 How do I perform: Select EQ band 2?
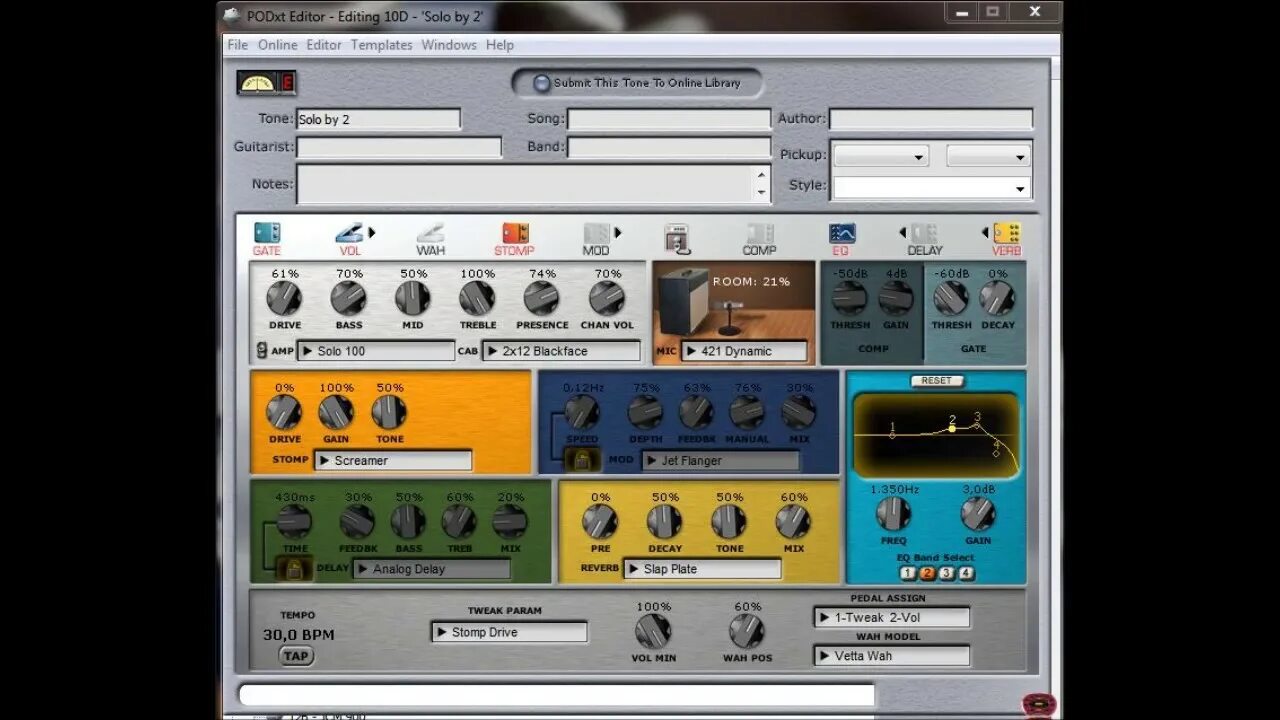coord(927,573)
